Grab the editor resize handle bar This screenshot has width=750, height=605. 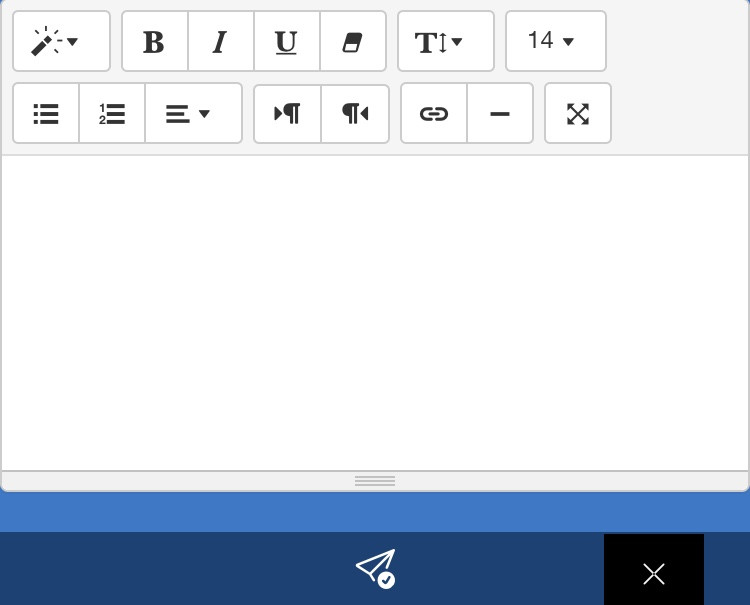[x=375, y=481]
